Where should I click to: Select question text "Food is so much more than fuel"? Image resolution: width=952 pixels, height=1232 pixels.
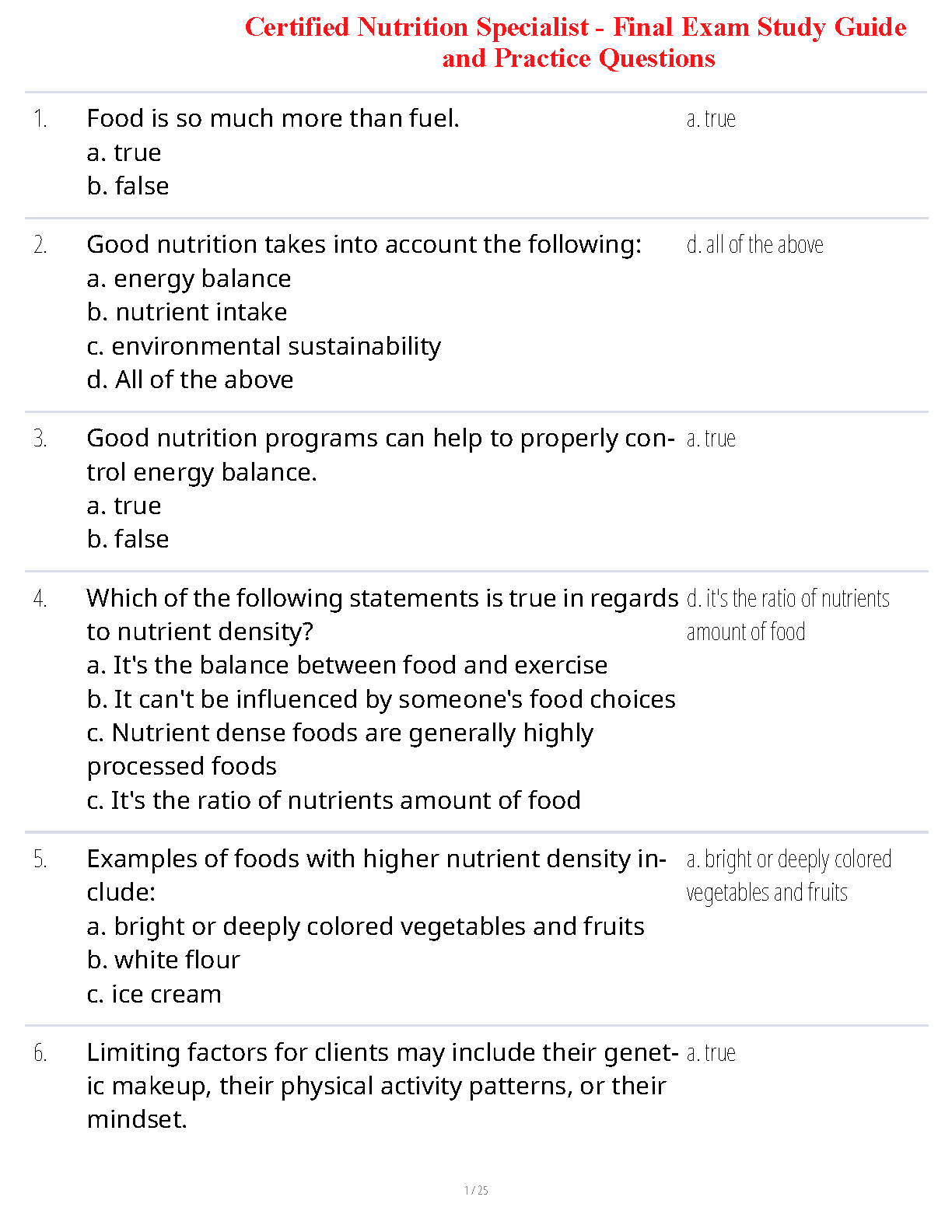coord(272,118)
